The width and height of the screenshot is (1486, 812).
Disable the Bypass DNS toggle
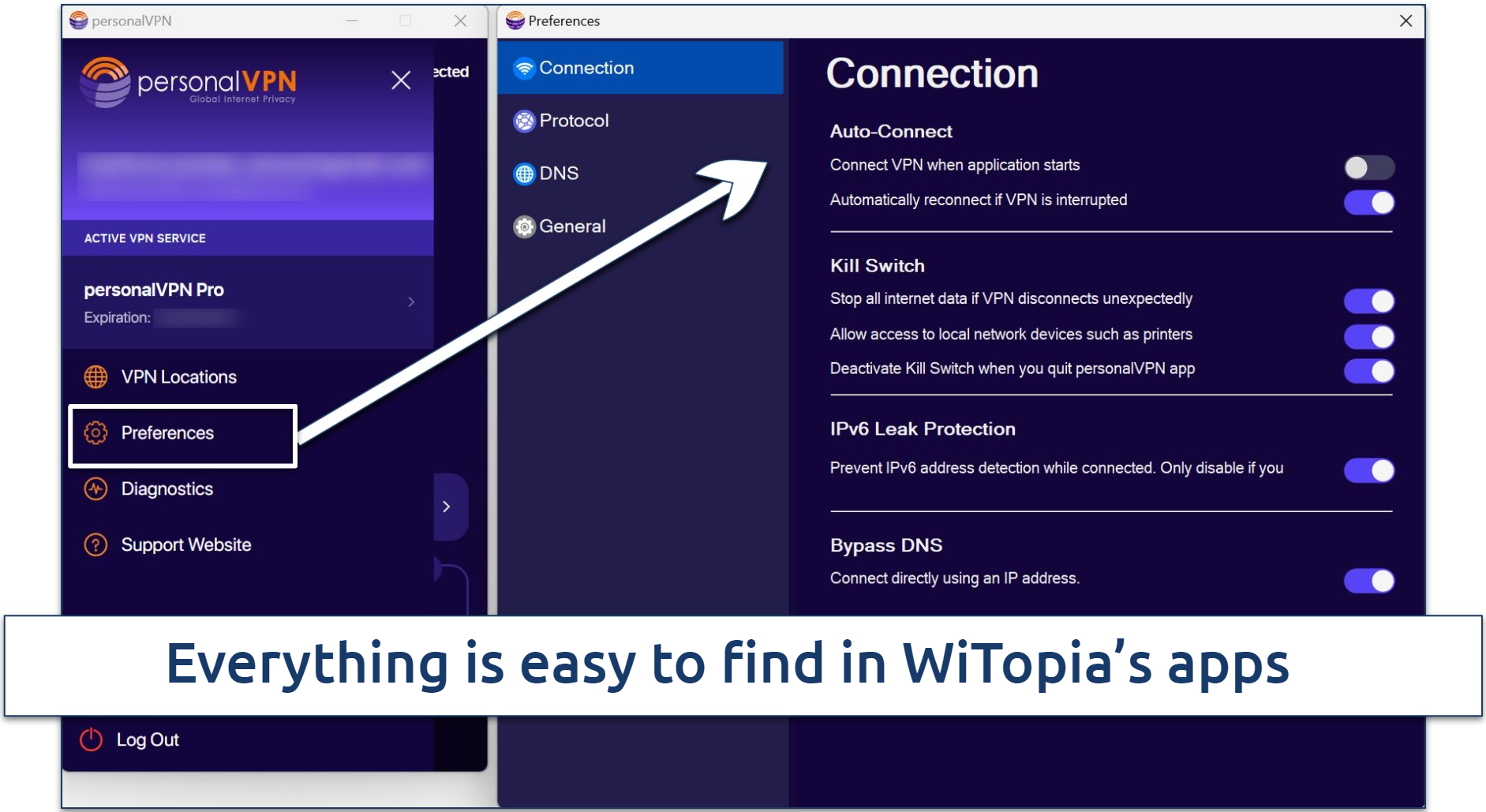tap(1369, 582)
